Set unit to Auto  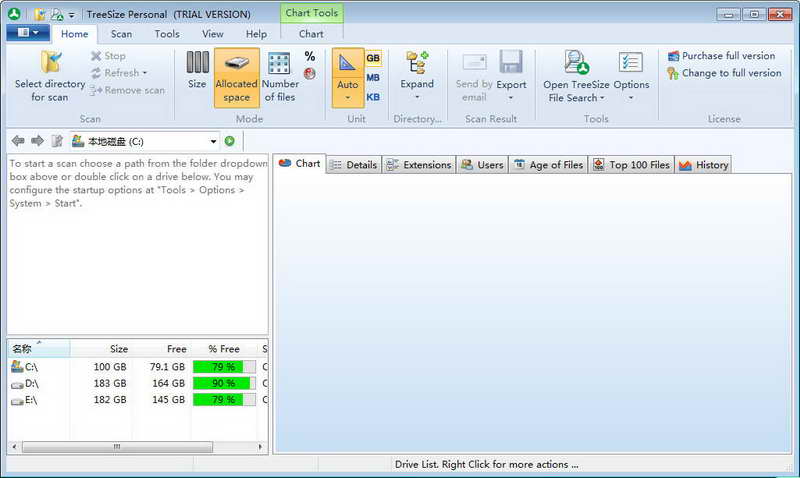347,78
